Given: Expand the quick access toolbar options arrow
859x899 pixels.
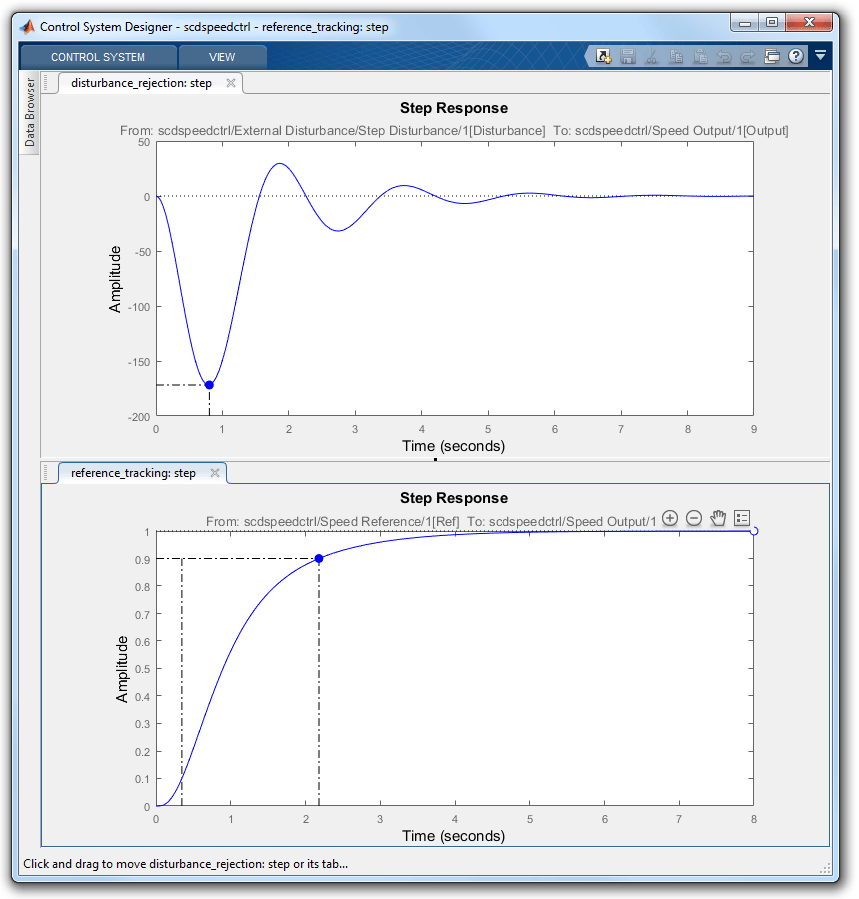Looking at the screenshot, I should (821, 56).
